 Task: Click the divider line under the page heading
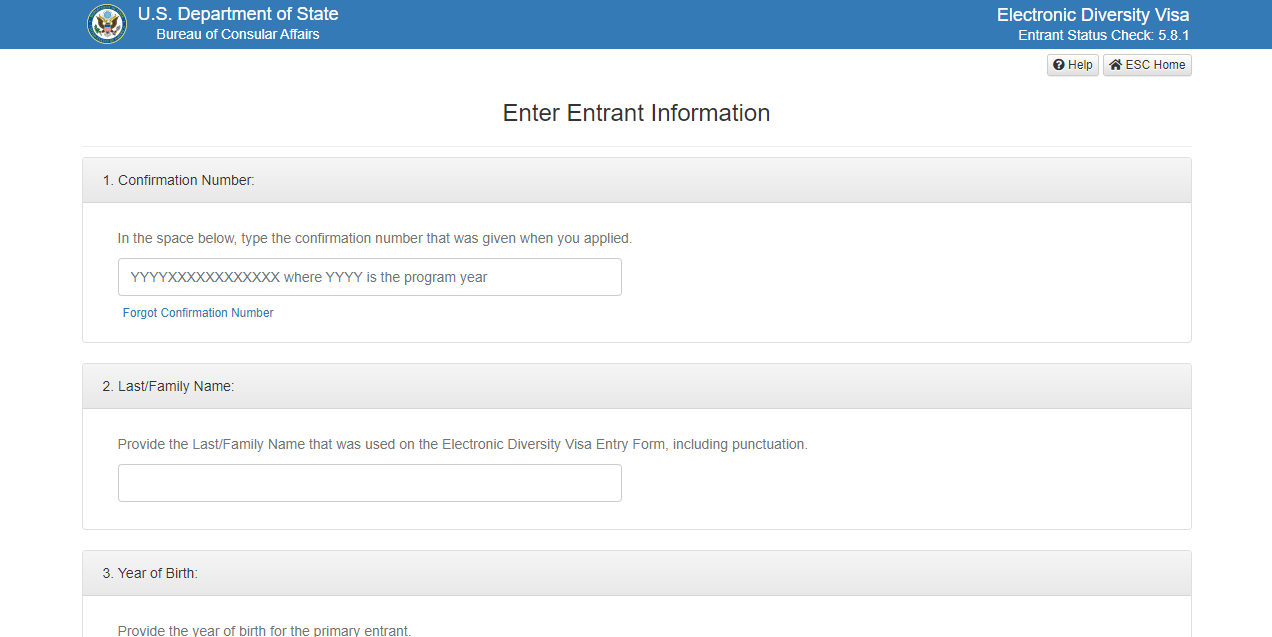pyautogui.click(x=636, y=147)
